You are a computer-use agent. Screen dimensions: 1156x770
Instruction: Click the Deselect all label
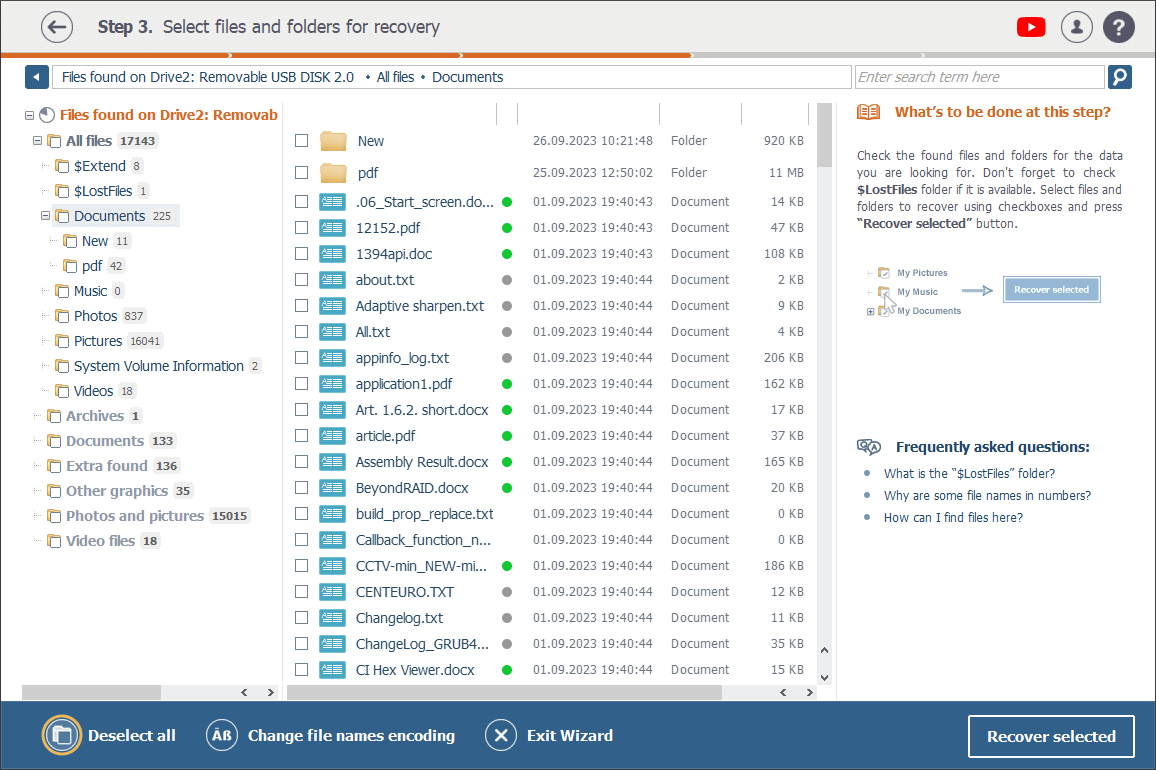(x=132, y=735)
